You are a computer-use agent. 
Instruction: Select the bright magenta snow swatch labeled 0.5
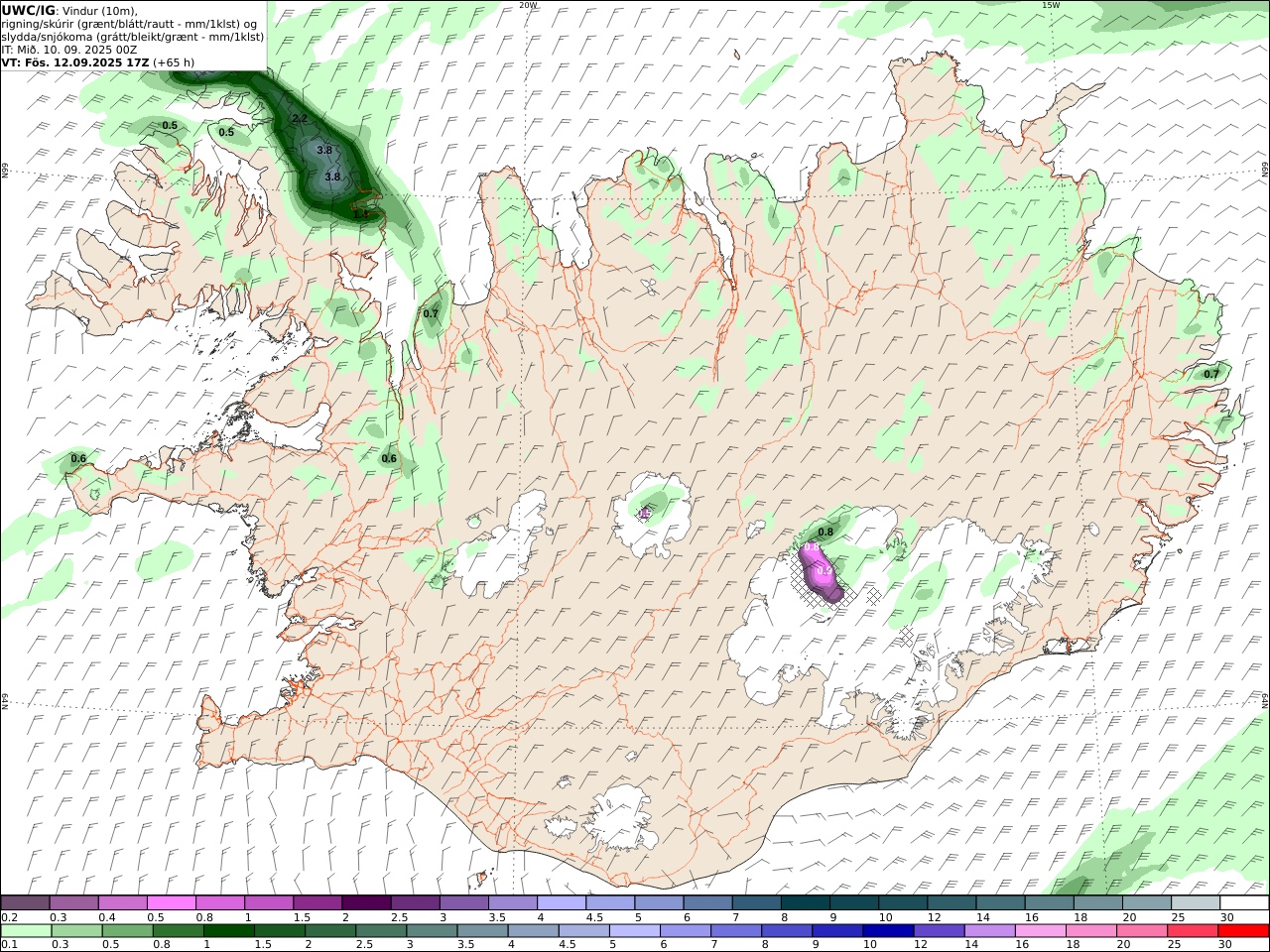[172, 902]
